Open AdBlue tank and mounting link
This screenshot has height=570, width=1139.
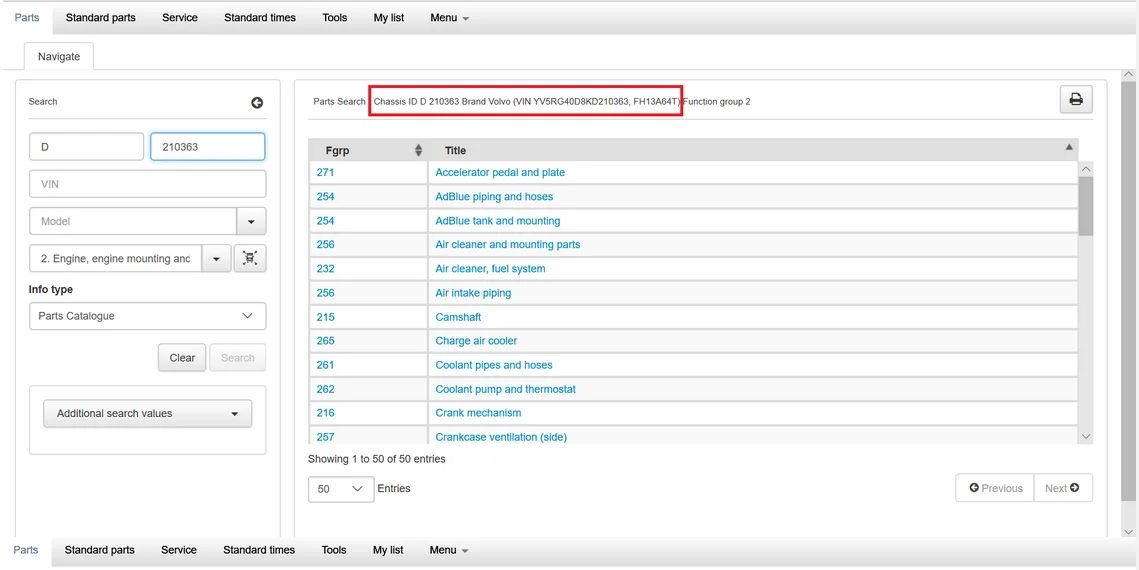[497, 221]
